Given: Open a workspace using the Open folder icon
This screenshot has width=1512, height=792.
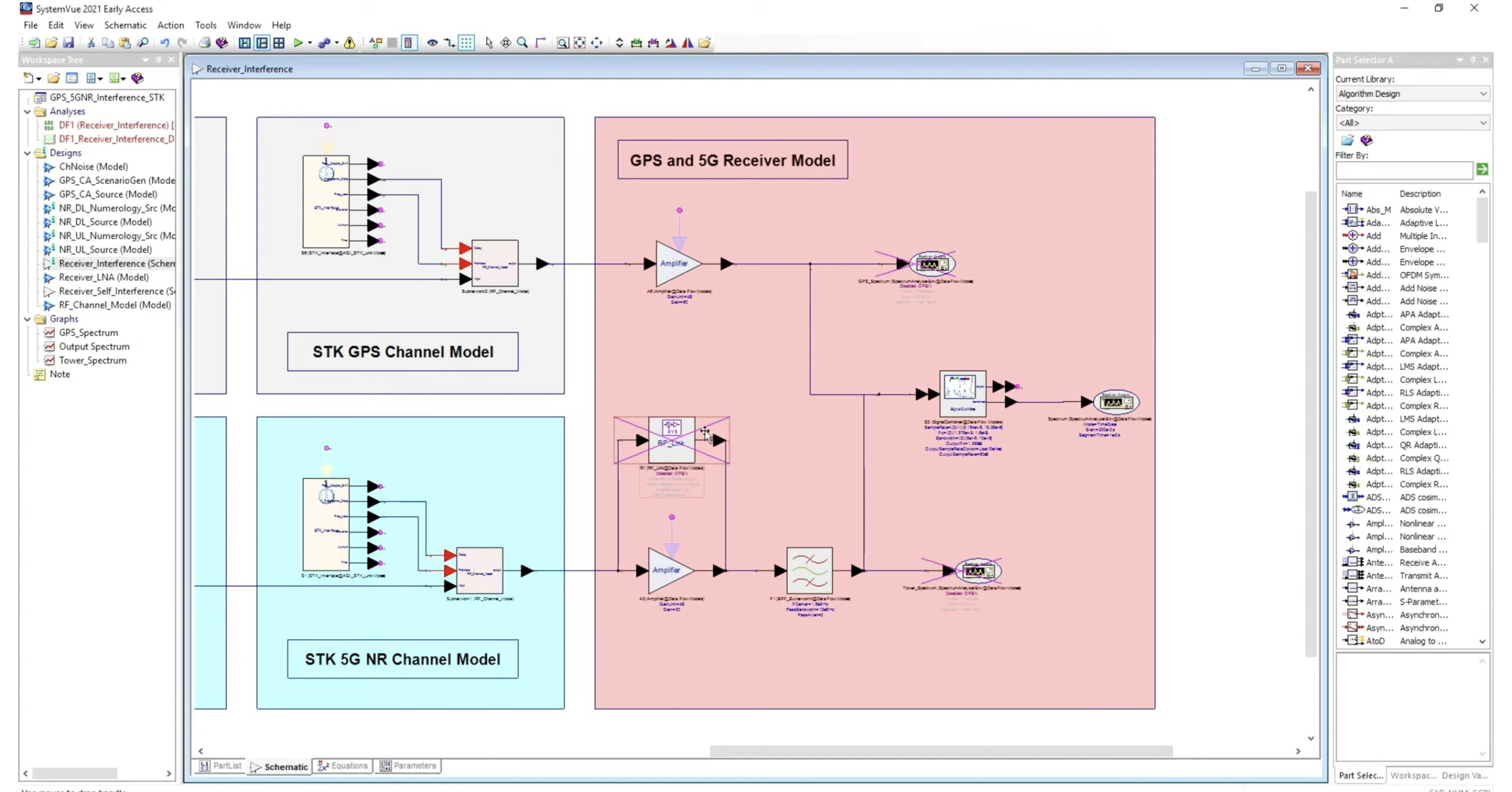Looking at the screenshot, I should 51,43.
